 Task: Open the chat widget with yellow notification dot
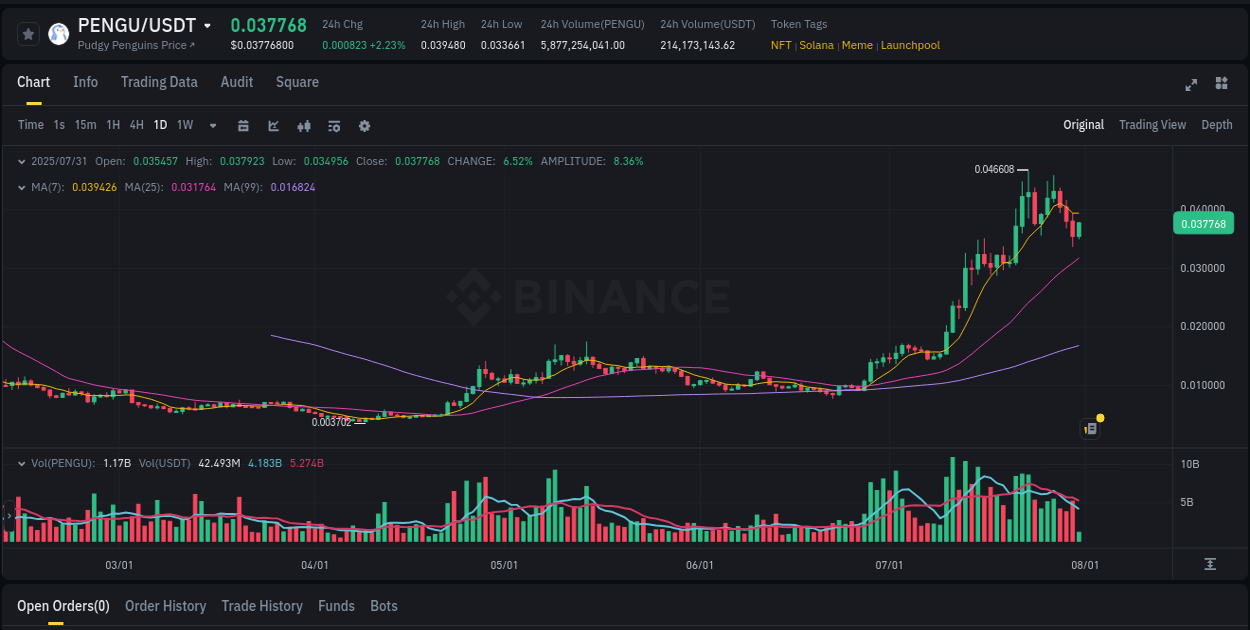(1089, 428)
